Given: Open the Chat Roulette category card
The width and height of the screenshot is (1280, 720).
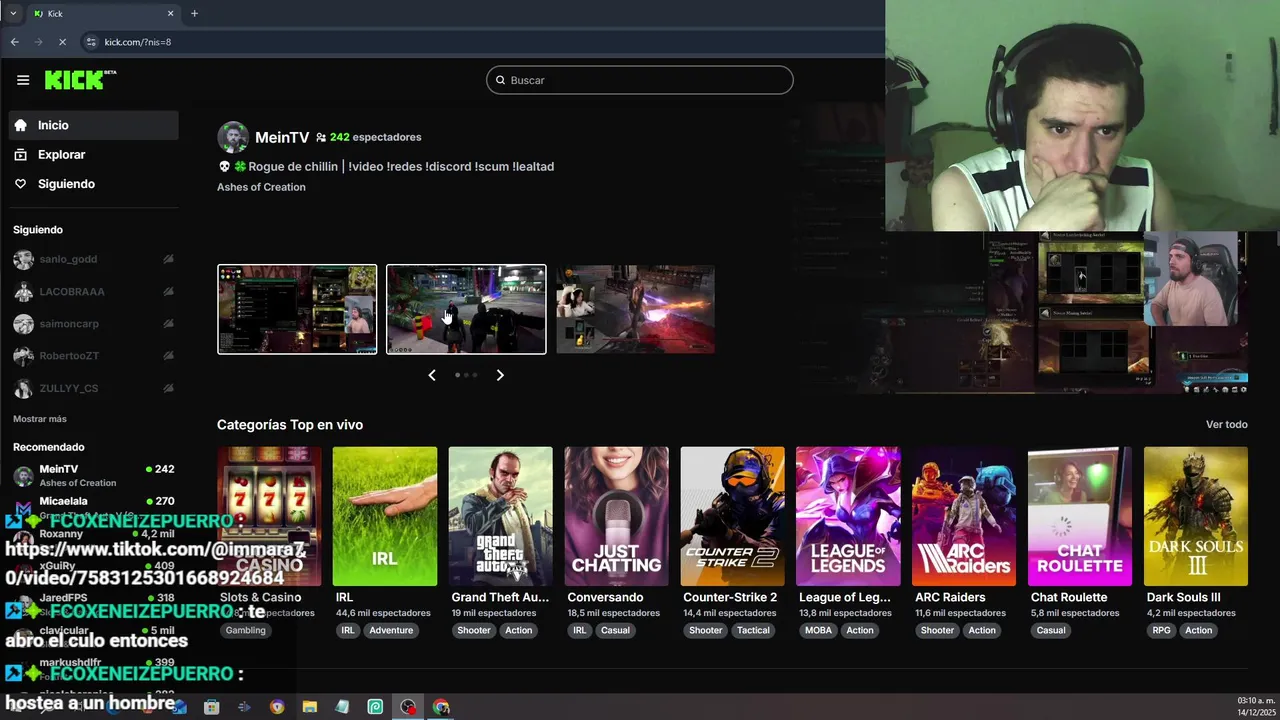Looking at the screenshot, I should (x=1080, y=516).
